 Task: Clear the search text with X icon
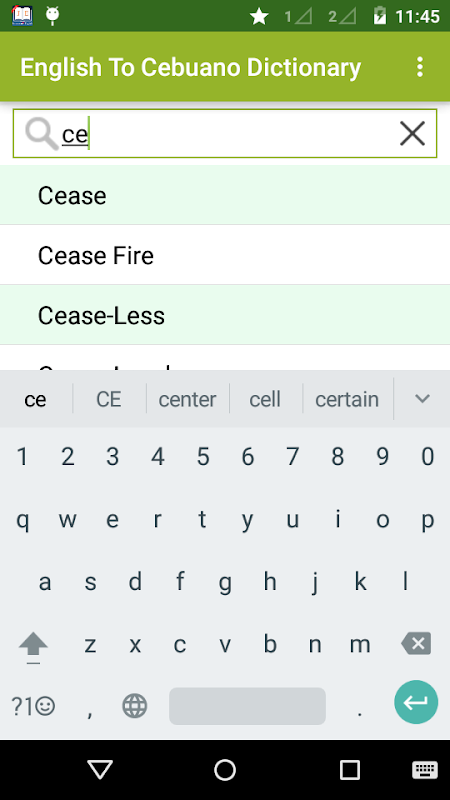click(412, 134)
